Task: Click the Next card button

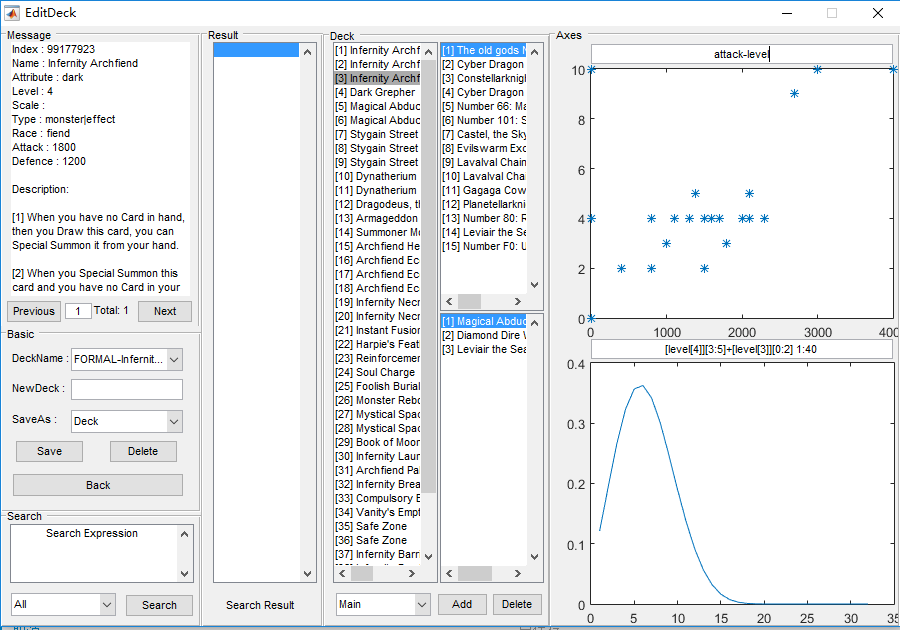Action: tap(165, 311)
